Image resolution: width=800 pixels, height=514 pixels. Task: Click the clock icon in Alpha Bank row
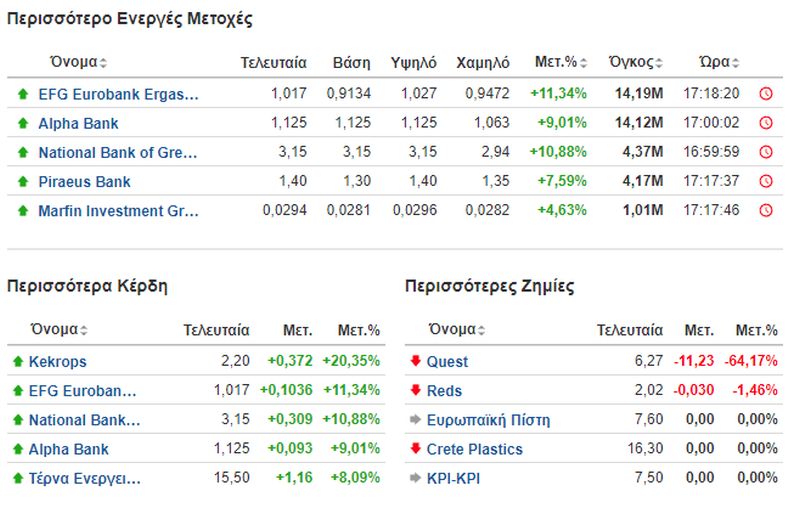pyautogui.click(x=766, y=123)
